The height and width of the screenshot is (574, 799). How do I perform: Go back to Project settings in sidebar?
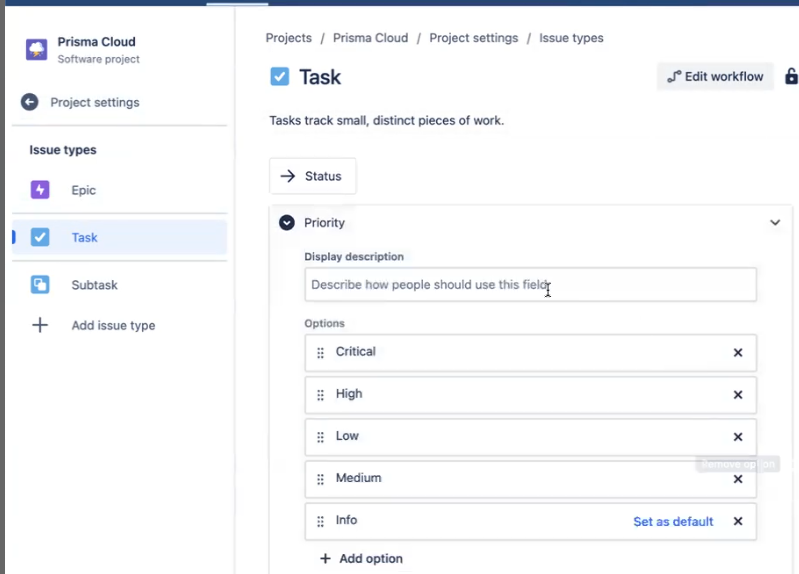(95, 102)
